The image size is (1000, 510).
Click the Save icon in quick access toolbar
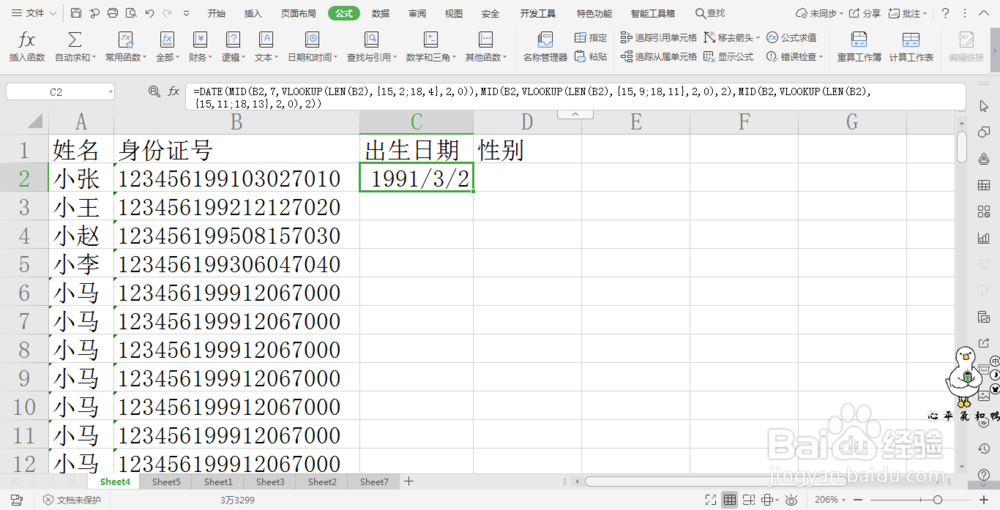coord(76,13)
